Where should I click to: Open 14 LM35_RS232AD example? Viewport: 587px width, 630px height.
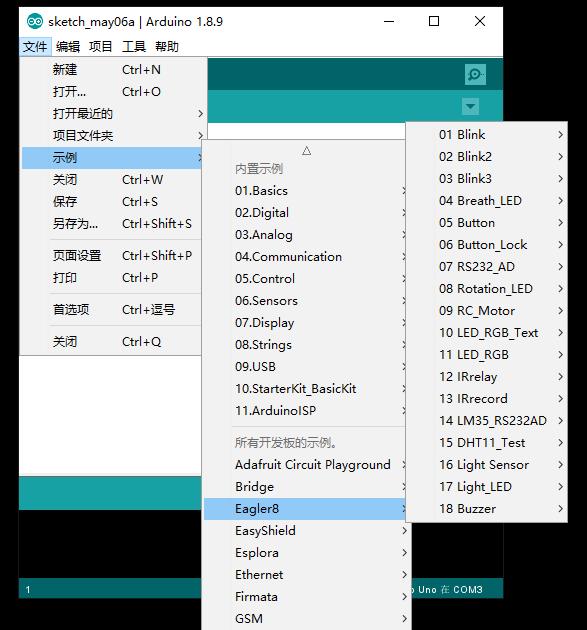coord(487,421)
